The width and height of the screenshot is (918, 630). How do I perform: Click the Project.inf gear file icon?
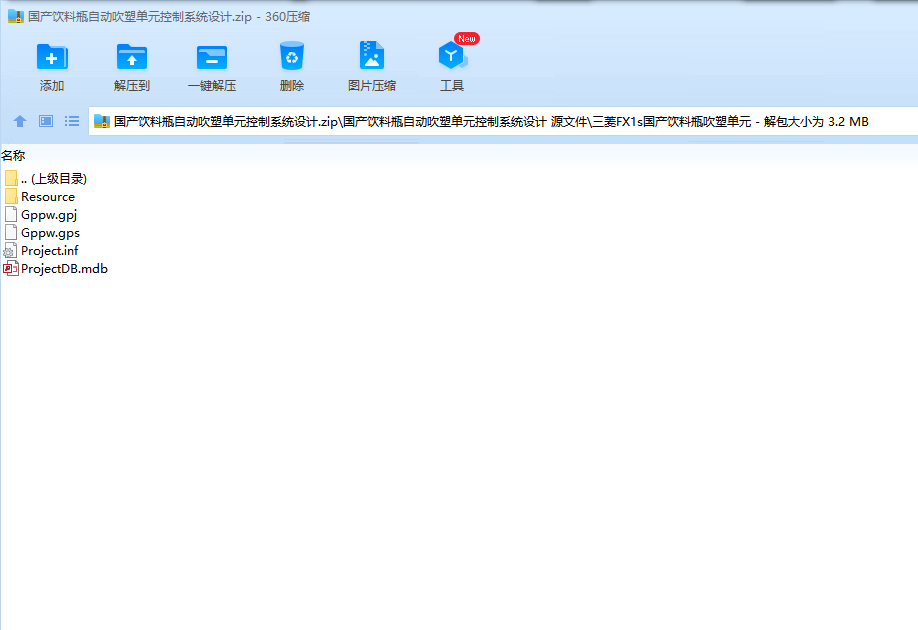(10, 251)
